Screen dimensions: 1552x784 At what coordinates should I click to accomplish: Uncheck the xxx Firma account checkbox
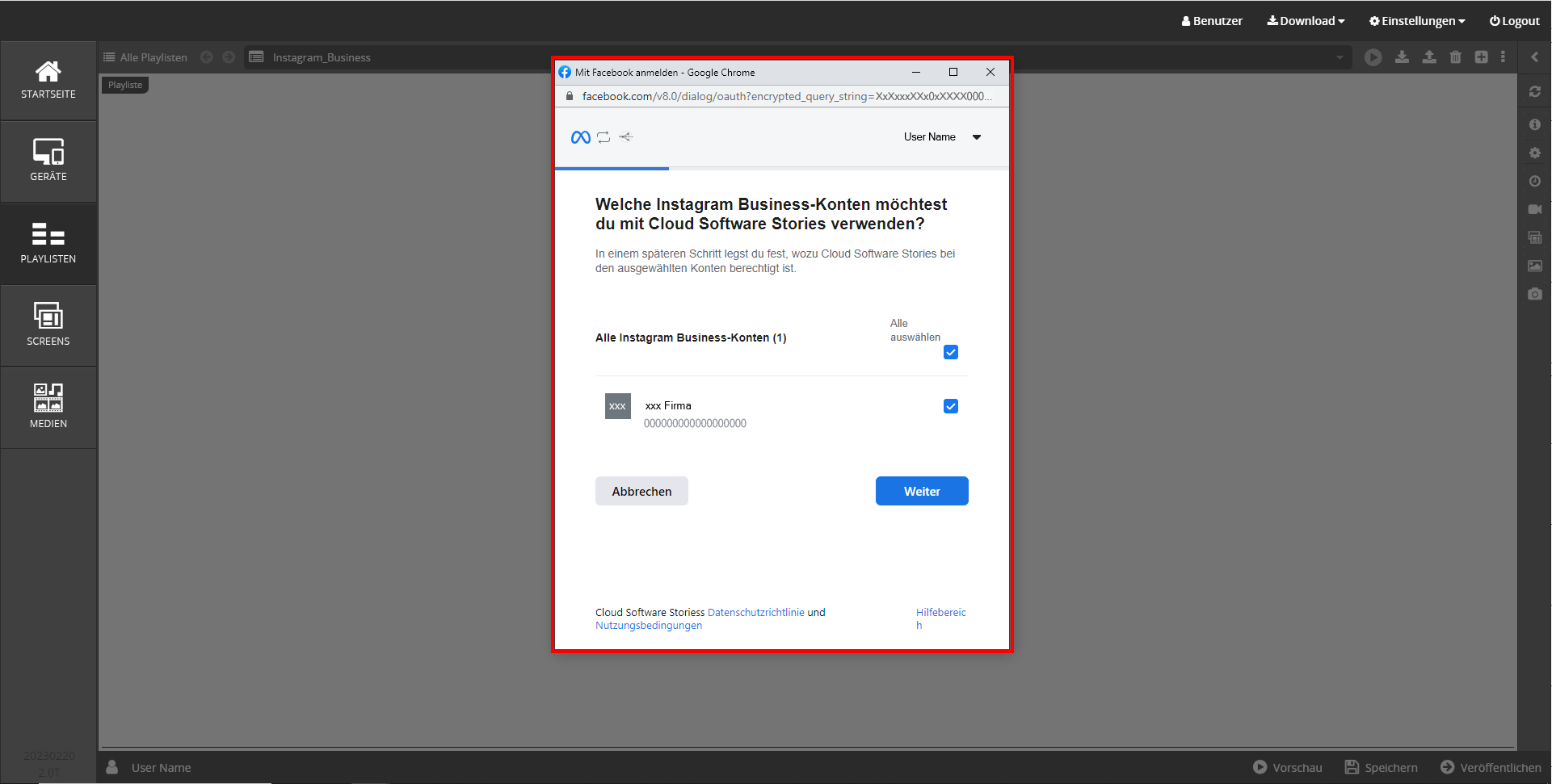tap(951, 406)
